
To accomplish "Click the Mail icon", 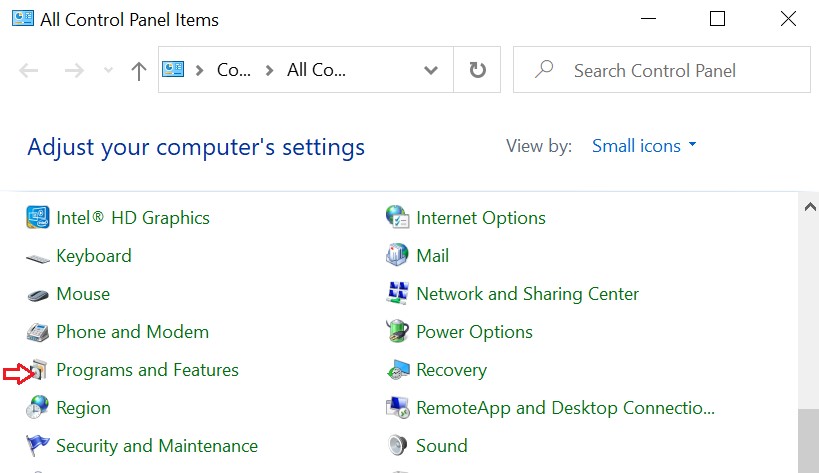I will 397,255.
